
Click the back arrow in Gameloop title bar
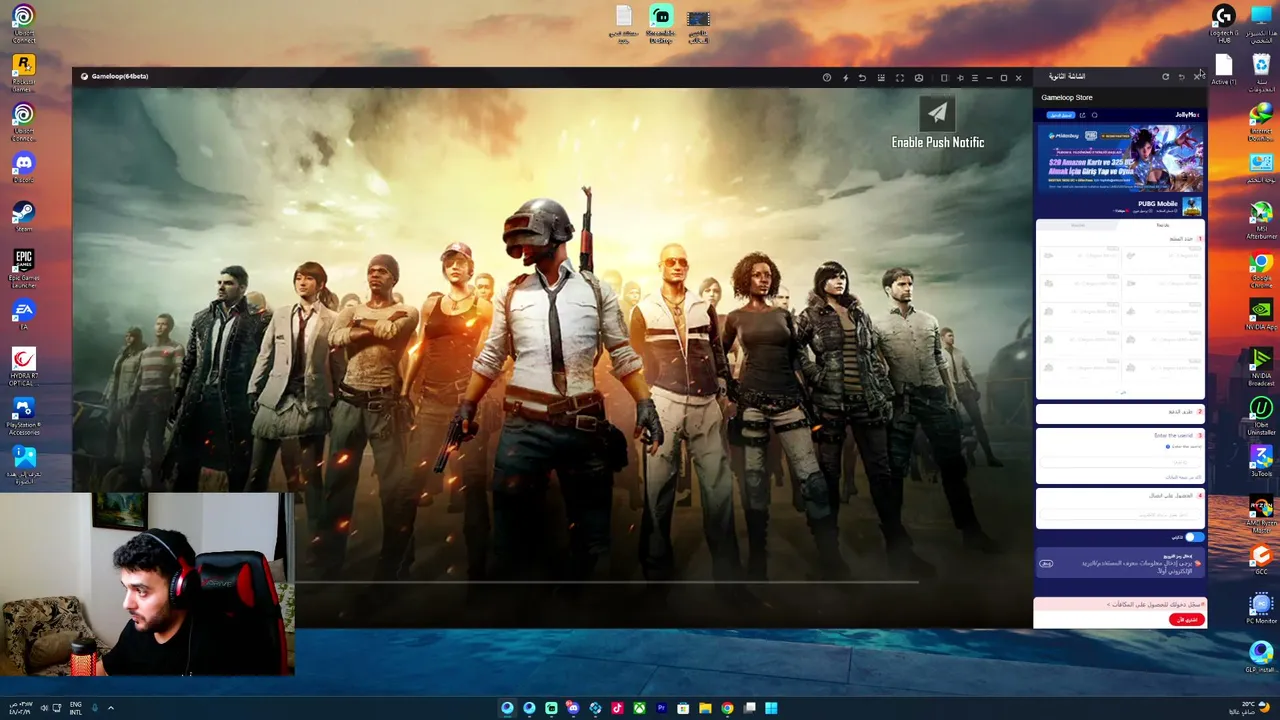point(862,77)
